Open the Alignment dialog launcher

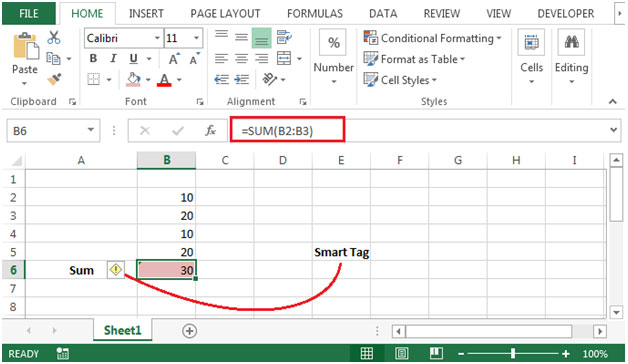tap(303, 102)
